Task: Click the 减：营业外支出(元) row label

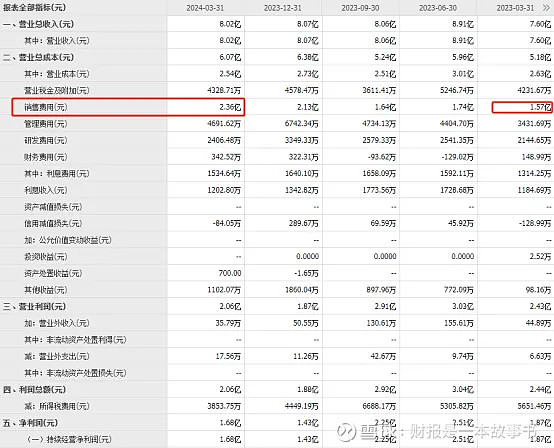Action: (57, 356)
